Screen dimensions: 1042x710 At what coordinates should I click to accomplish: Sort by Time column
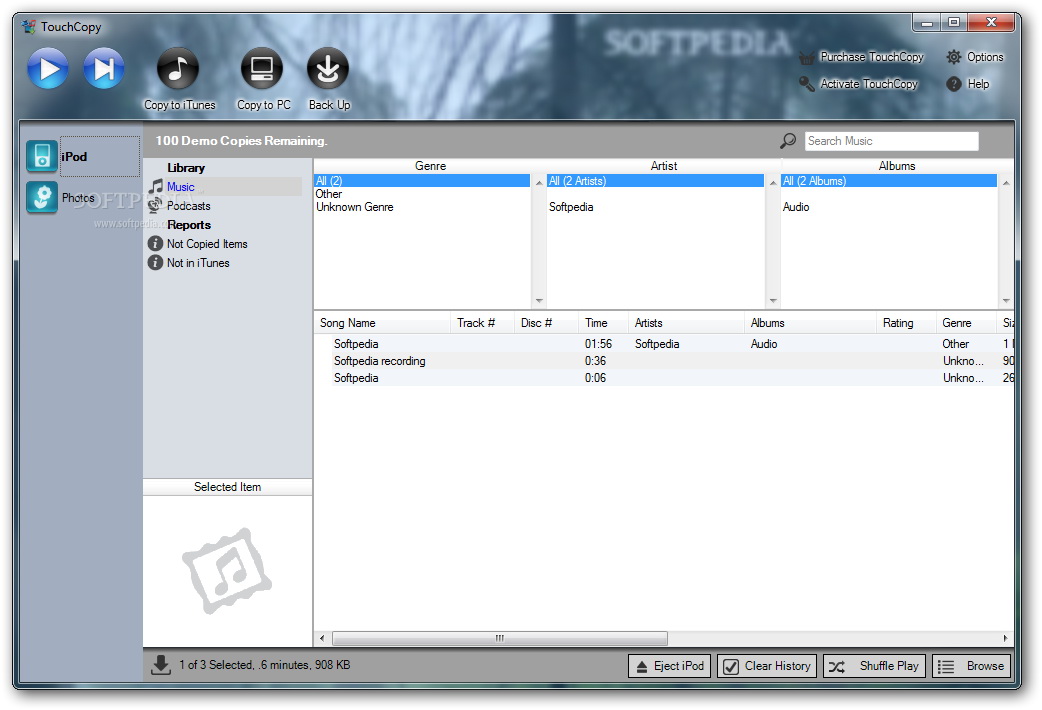(603, 323)
